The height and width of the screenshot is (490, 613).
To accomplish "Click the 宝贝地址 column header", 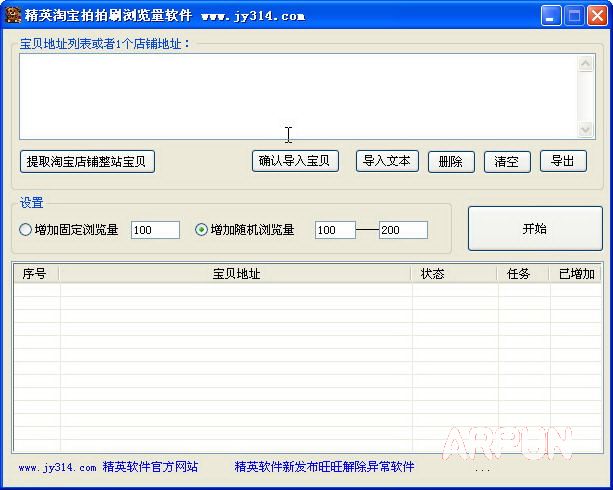I will coord(235,273).
